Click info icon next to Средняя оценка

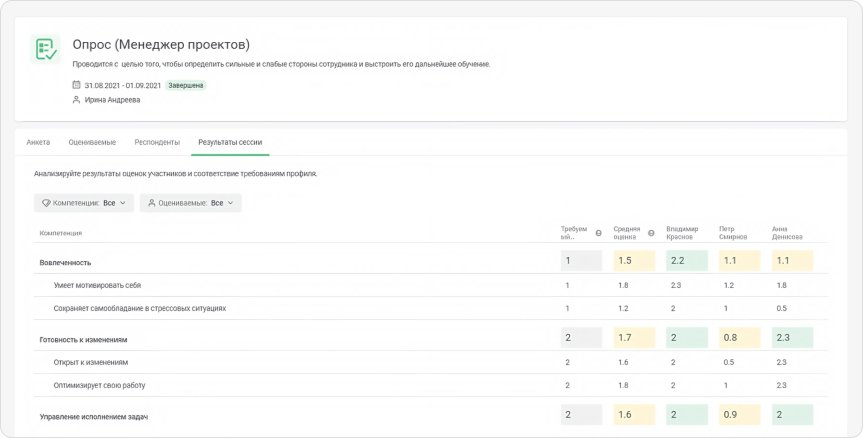click(651, 233)
